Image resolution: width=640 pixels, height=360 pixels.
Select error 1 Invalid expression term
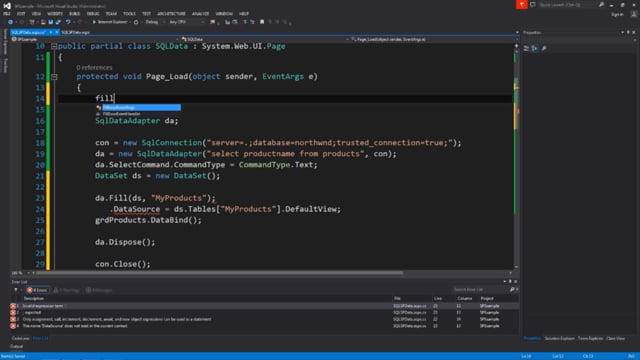[x=264, y=306]
